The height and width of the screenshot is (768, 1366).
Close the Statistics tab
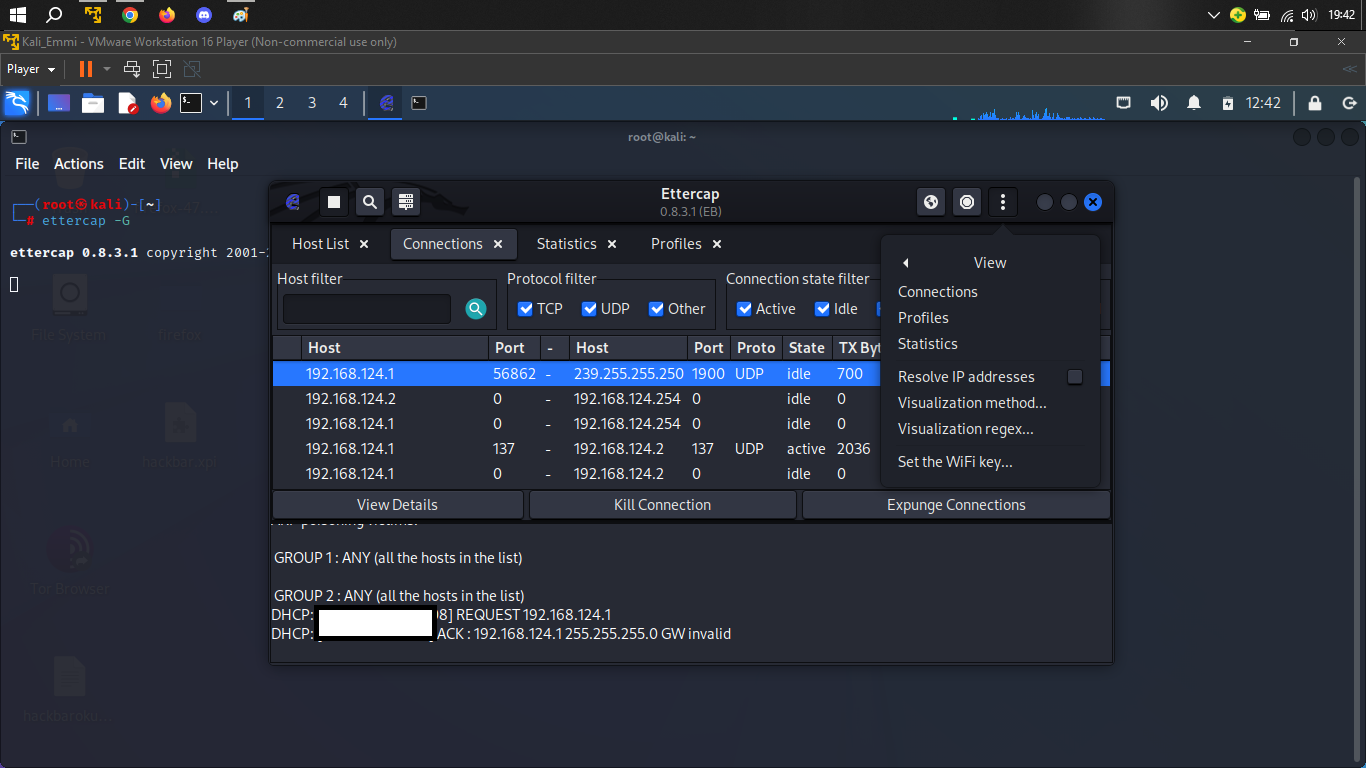(612, 244)
